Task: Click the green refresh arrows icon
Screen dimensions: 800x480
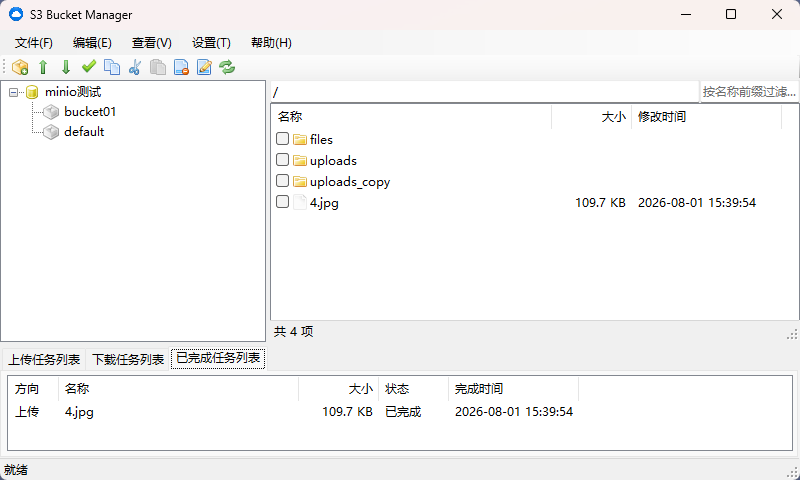Action: 227,67
